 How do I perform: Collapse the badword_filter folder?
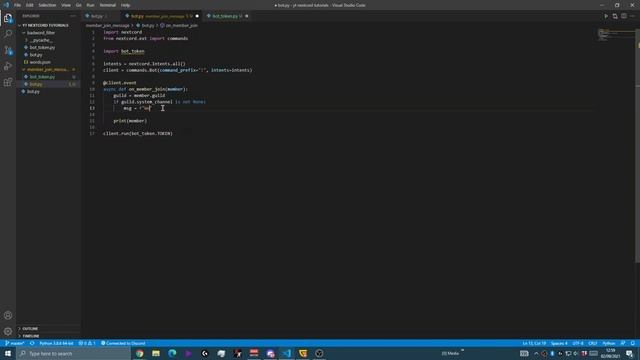41,33
